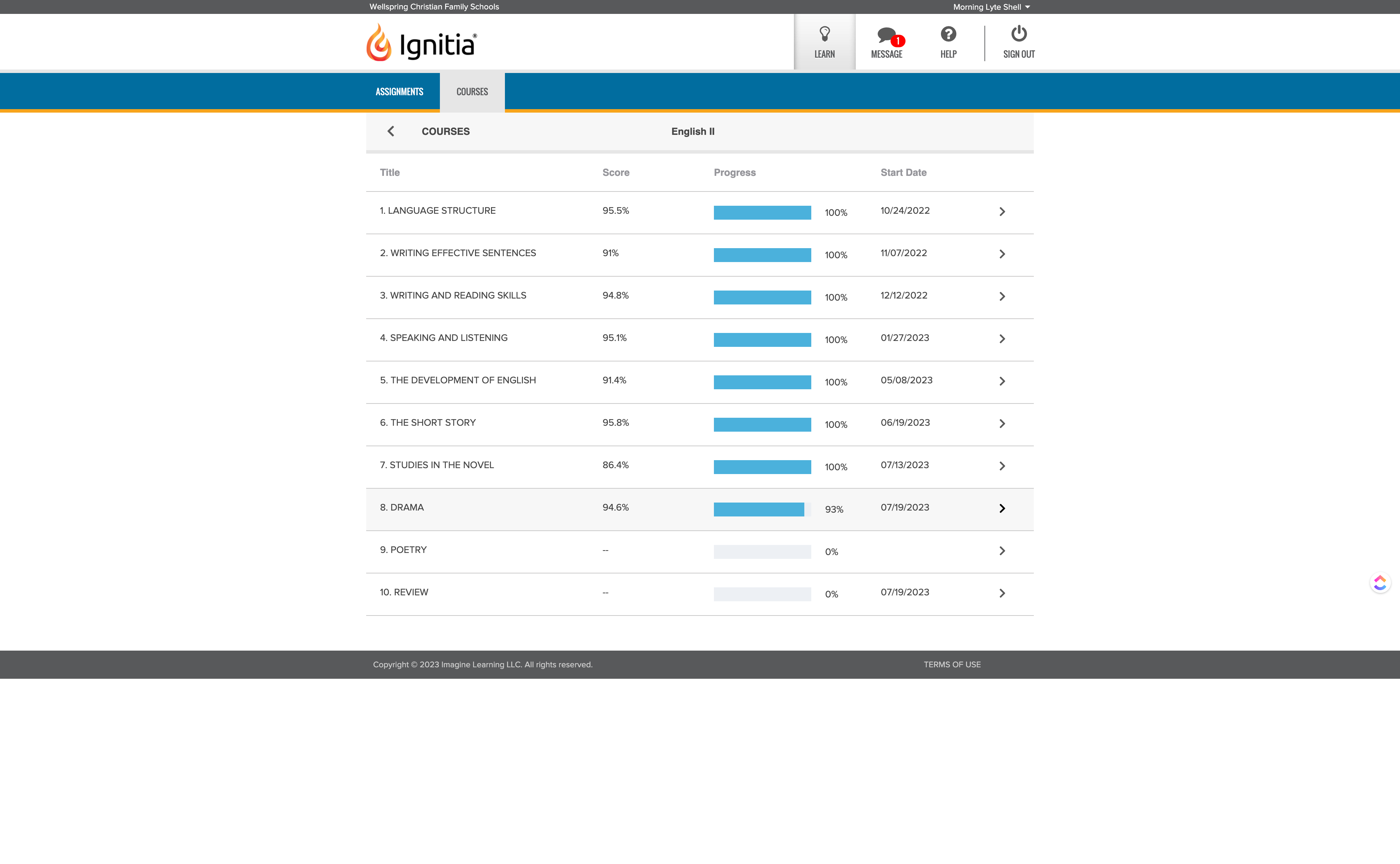
Task: Click the English II course heading
Action: click(693, 131)
